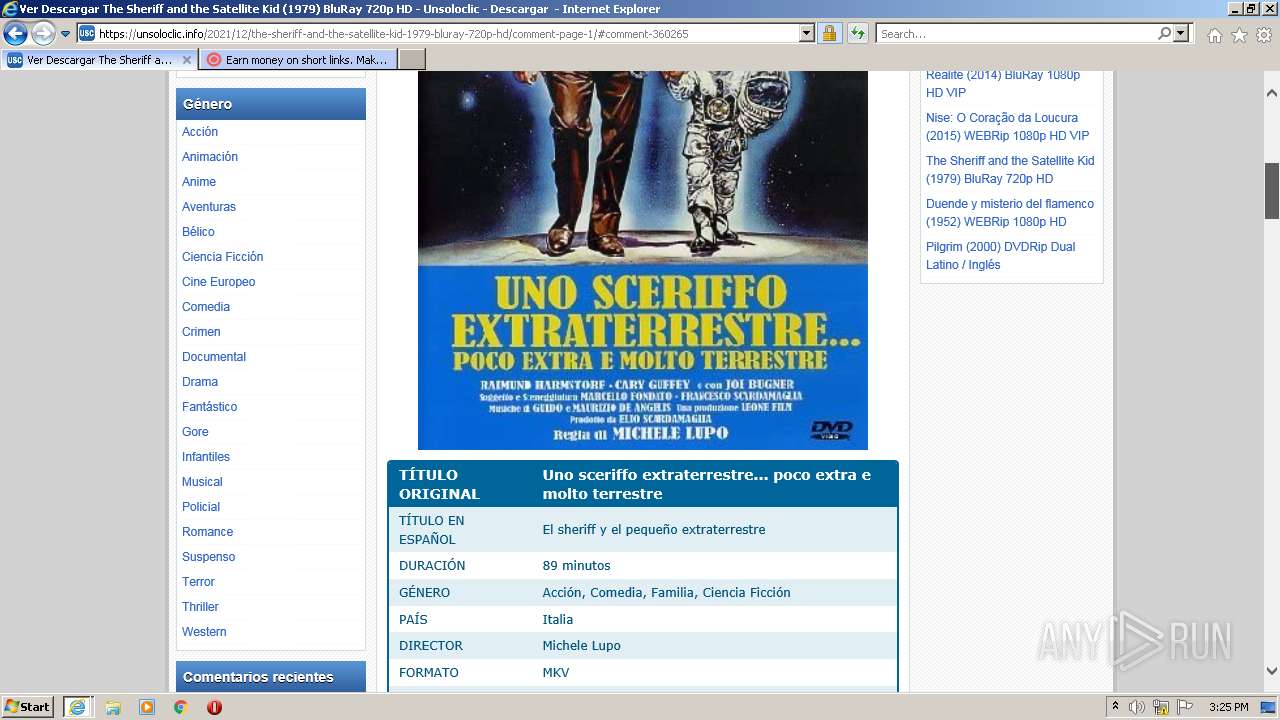Click the volume speaker tray icon
Image resolution: width=1280 pixels, height=720 pixels.
1137,707
